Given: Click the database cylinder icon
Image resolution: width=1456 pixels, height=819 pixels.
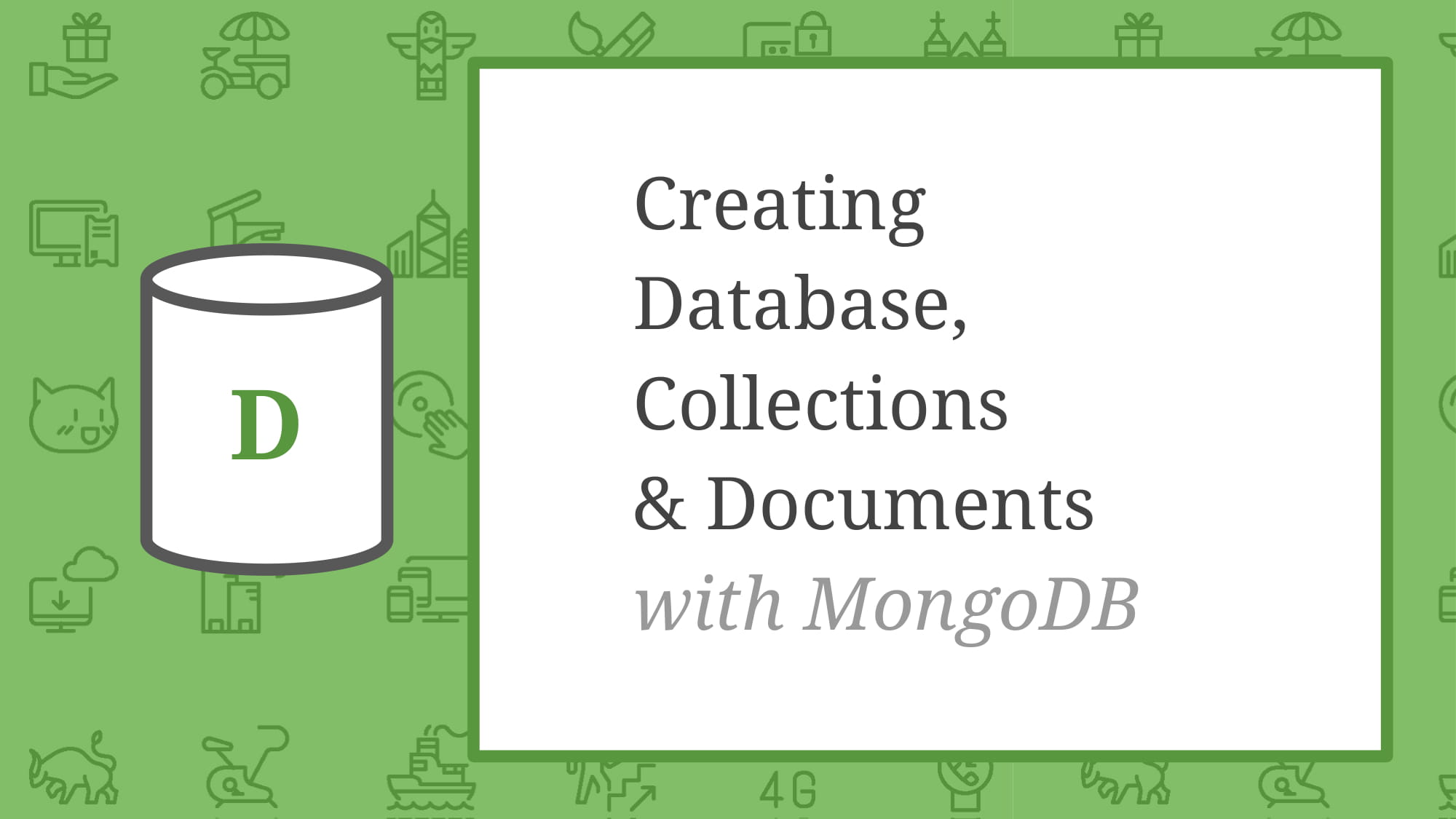Looking at the screenshot, I should [x=265, y=410].
